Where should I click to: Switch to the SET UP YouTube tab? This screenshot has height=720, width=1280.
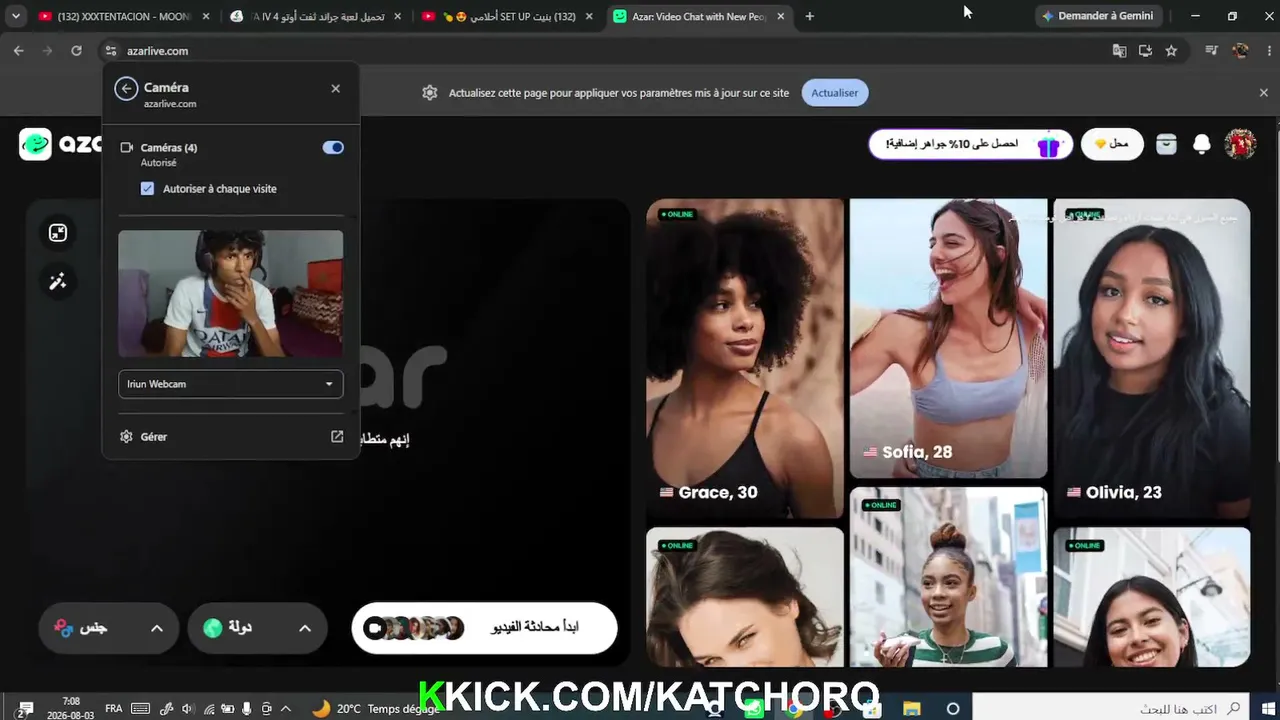pos(508,16)
